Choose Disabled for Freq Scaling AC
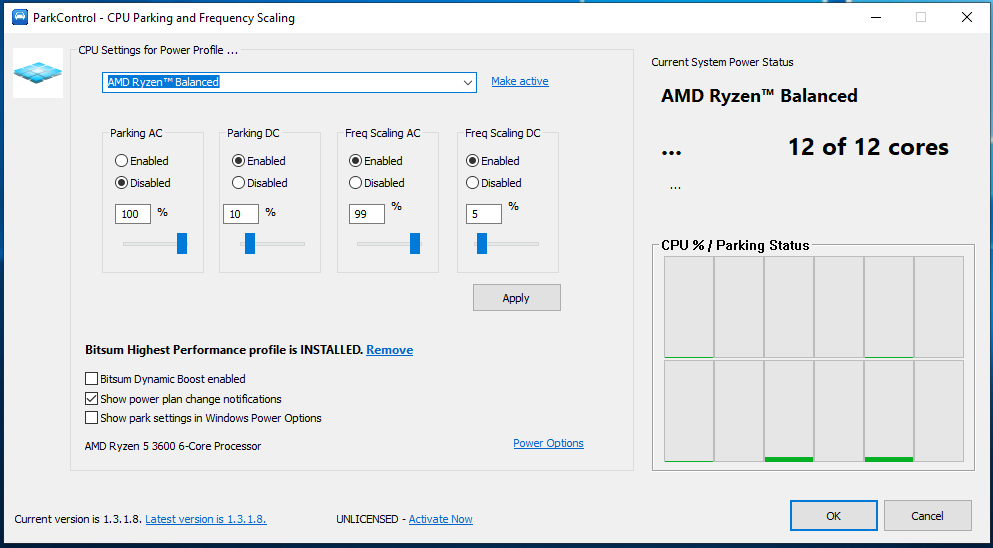 pos(356,183)
